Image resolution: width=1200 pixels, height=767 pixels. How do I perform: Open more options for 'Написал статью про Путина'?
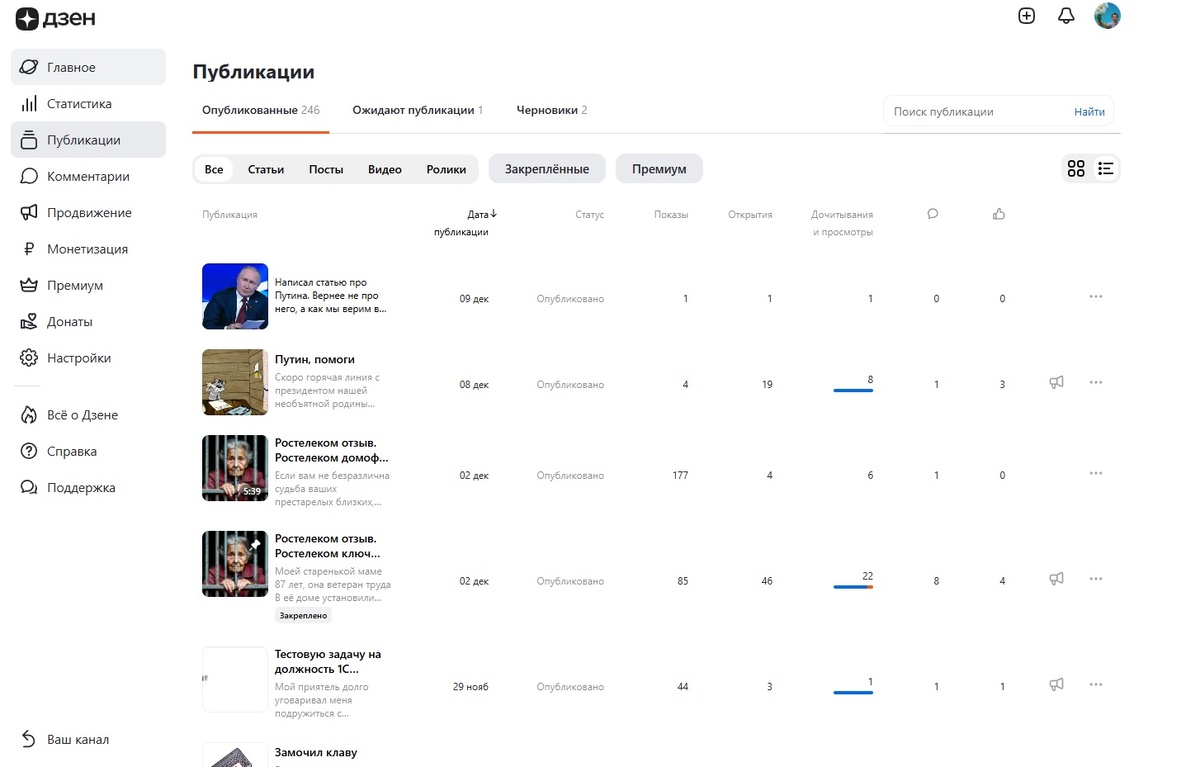tap(1096, 297)
